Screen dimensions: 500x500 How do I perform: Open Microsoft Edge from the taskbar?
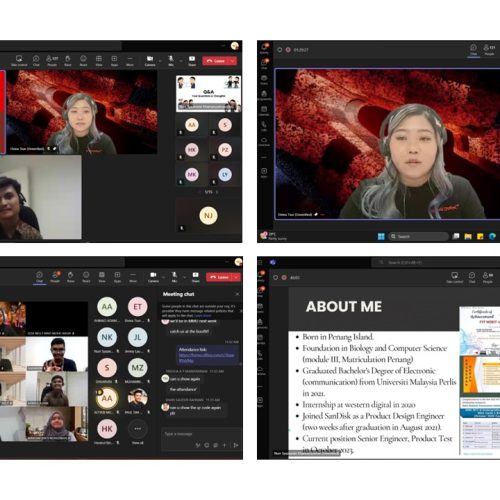coord(492,236)
